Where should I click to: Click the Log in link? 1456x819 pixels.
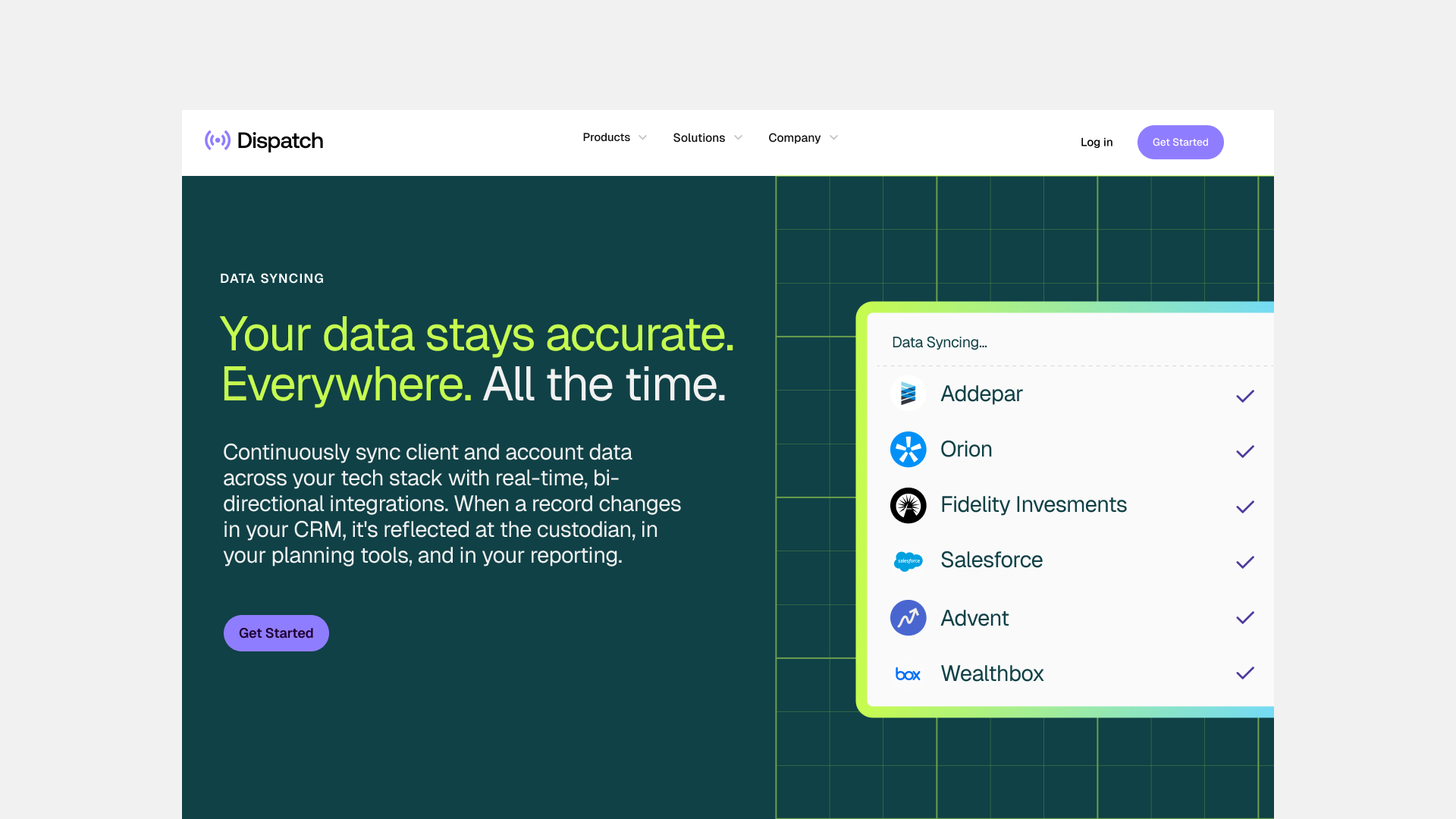coord(1097,142)
